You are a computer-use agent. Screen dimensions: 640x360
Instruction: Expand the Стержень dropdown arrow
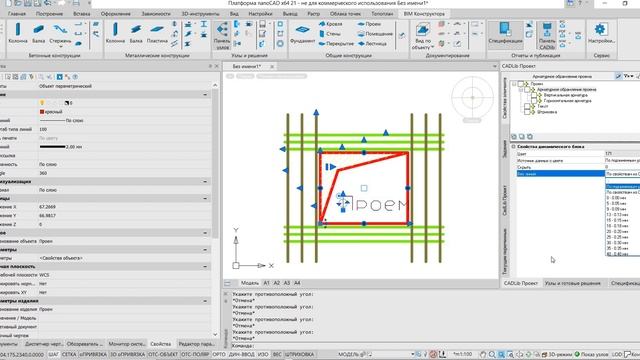tap(60, 47)
